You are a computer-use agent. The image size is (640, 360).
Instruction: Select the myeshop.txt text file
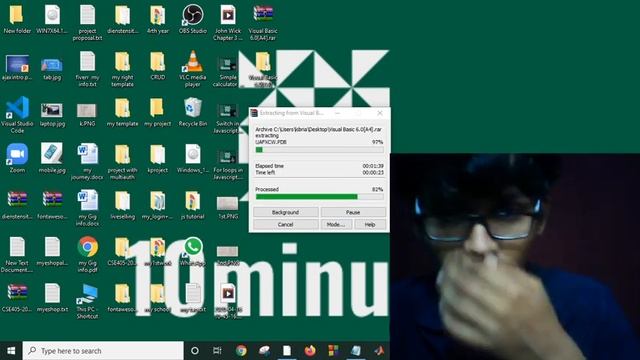pyautogui.click(x=52, y=298)
